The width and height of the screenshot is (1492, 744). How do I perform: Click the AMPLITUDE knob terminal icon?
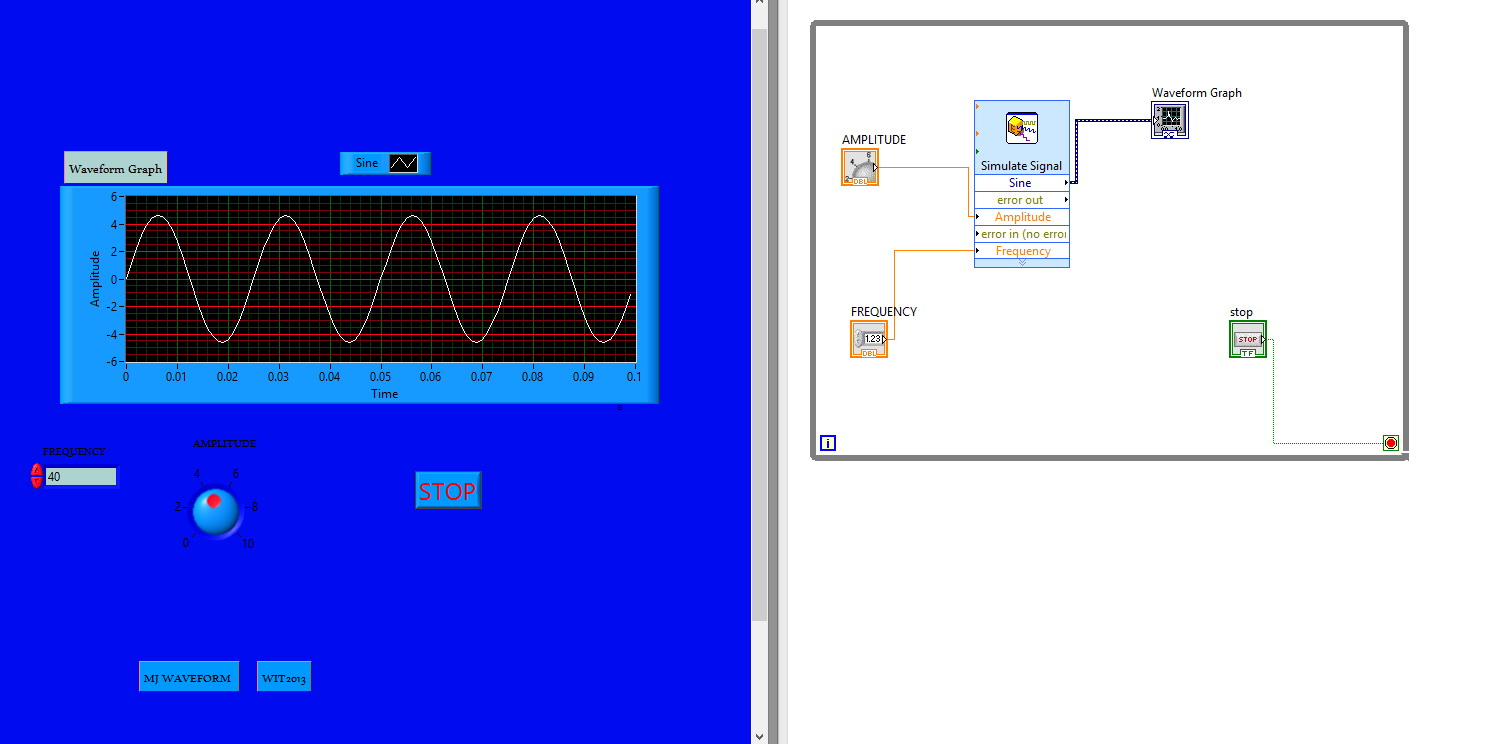pyautogui.click(x=860, y=167)
